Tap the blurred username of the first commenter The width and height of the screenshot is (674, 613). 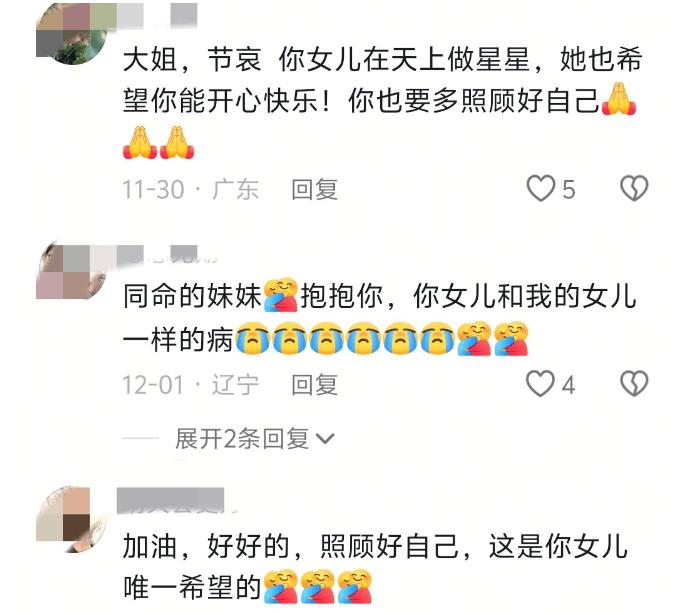pyautogui.click(x=157, y=15)
